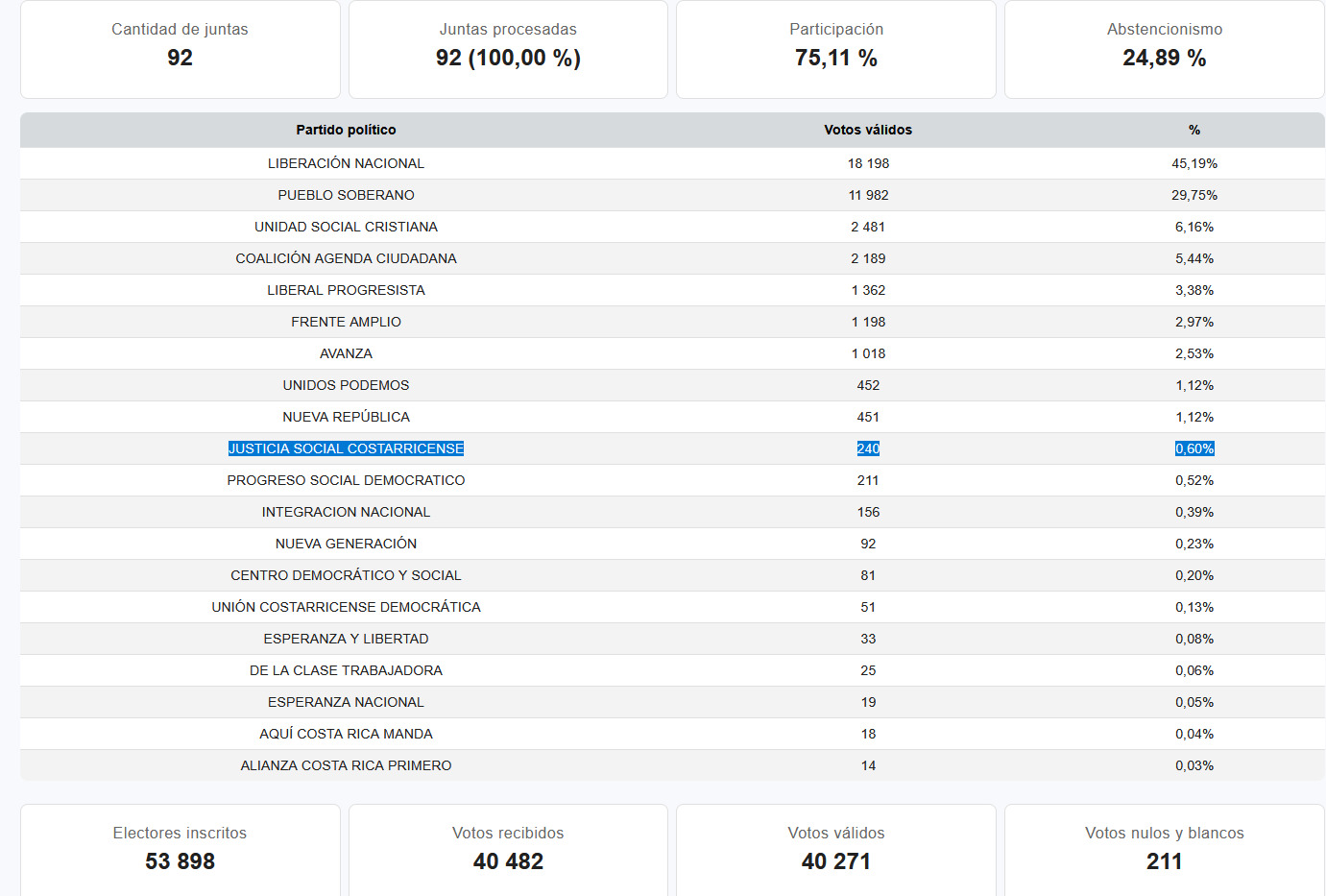Click the FRENTE AMPLIO party name

point(346,322)
